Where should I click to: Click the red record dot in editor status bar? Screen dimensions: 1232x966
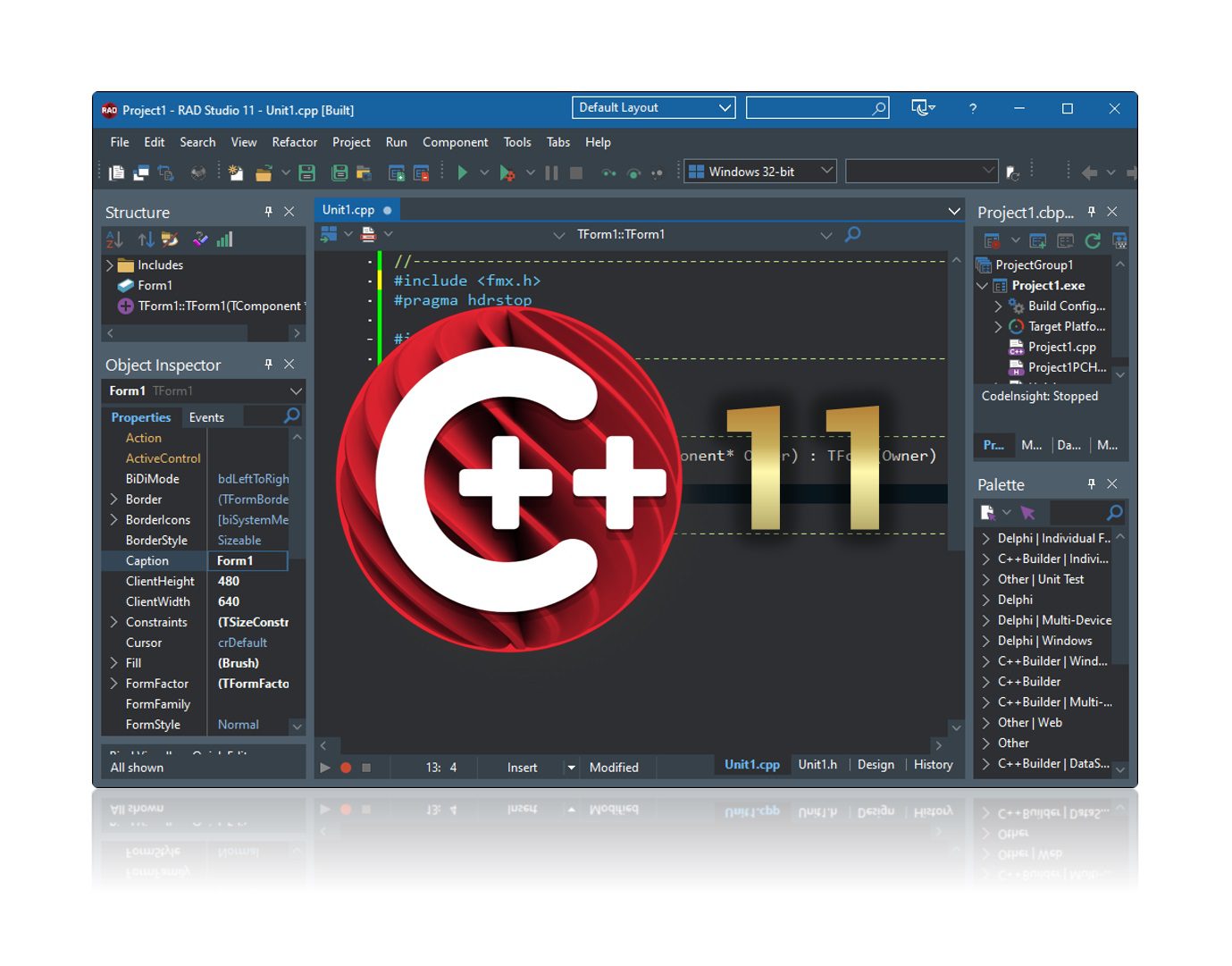click(346, 768)
